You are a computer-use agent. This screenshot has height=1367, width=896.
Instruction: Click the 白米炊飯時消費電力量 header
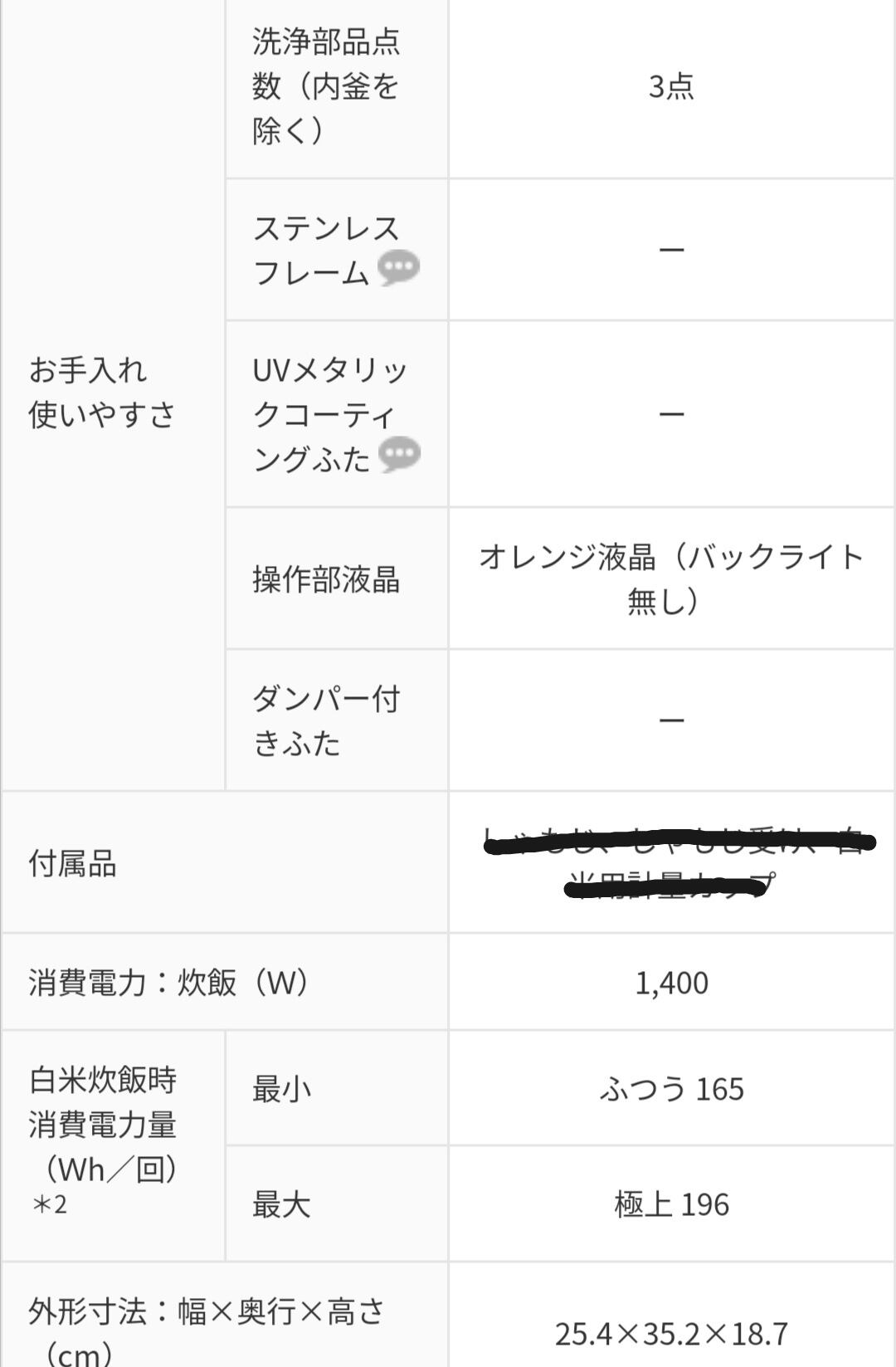[x=103, y=1125]
